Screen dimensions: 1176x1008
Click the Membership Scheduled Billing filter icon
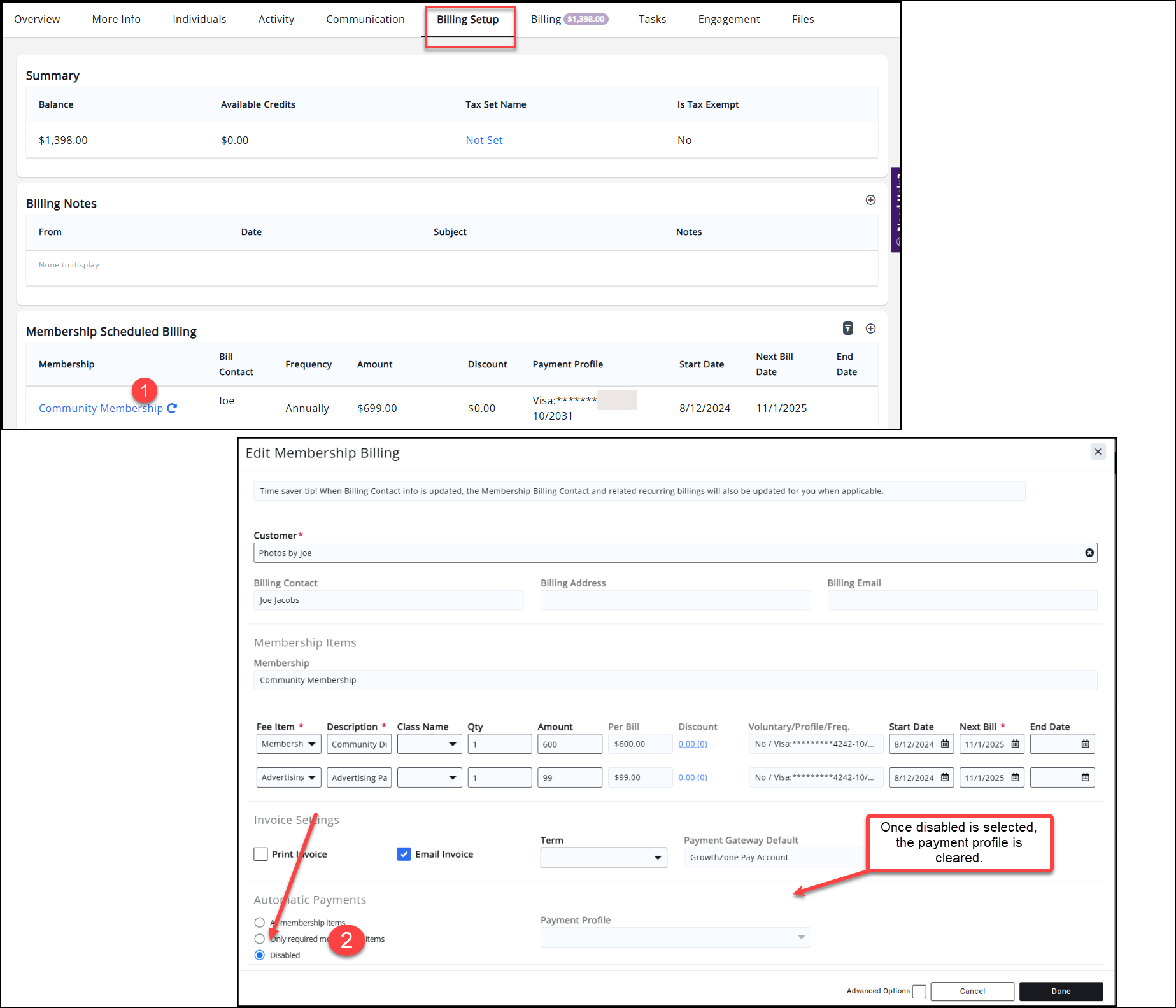pyautogui.click(x=847, y=328)
